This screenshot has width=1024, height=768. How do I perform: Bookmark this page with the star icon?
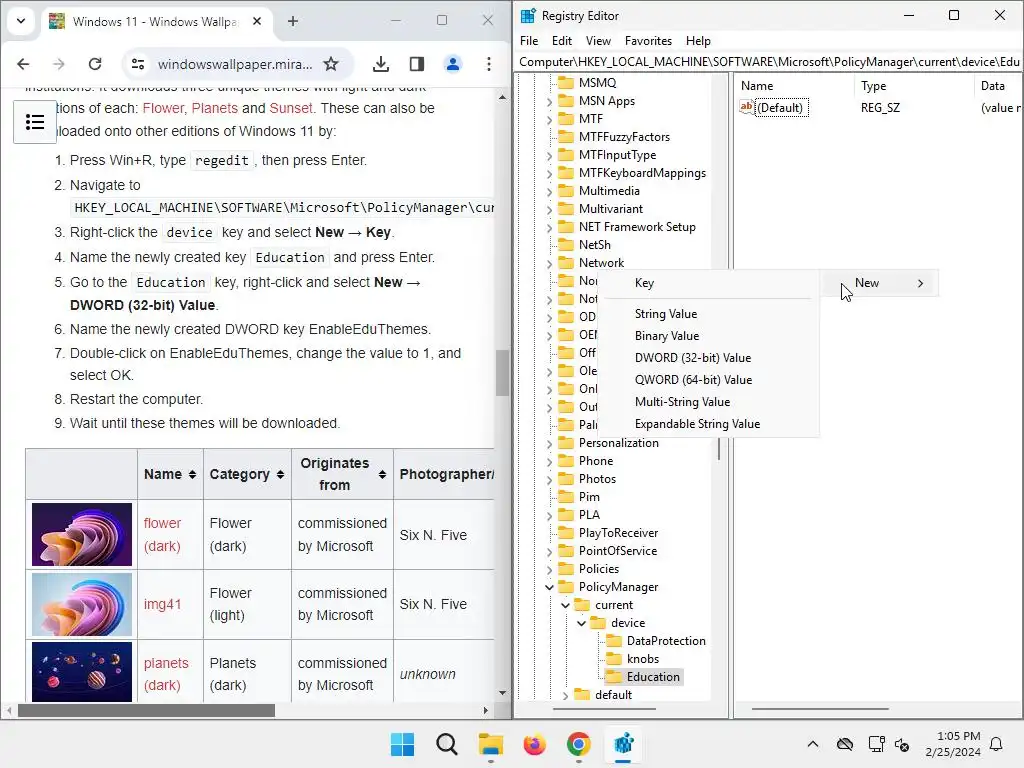pyautogui.click(x=331, y=64)
